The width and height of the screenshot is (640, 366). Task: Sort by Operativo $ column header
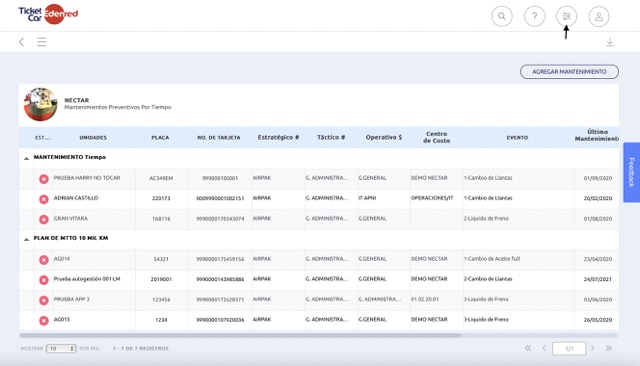(x=384, y=138)
